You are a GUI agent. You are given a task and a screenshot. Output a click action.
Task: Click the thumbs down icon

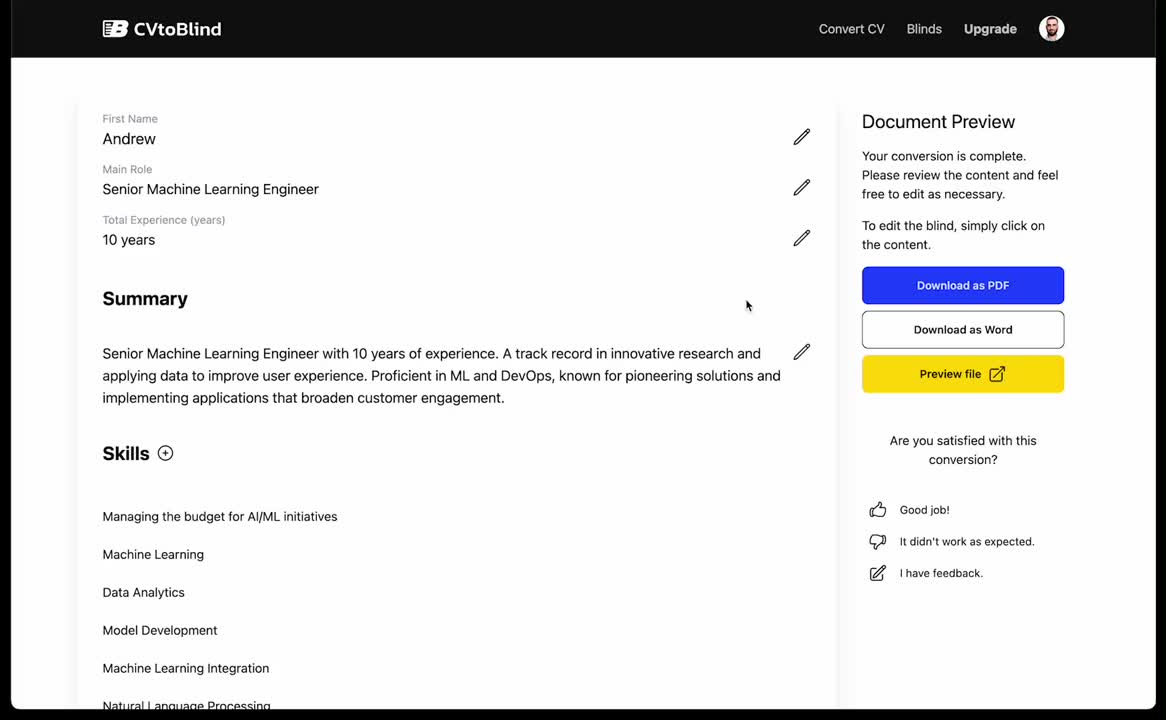[x=878, y=542]
